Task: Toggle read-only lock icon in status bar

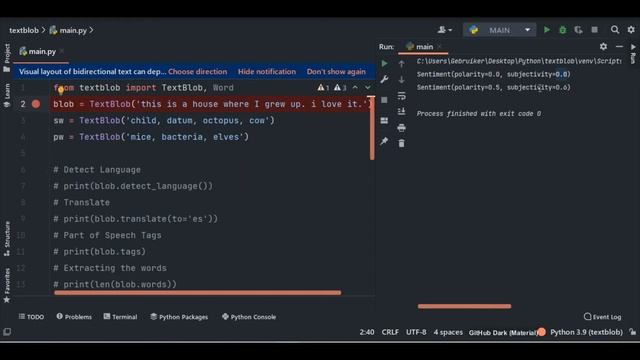Action: point(632,332)
